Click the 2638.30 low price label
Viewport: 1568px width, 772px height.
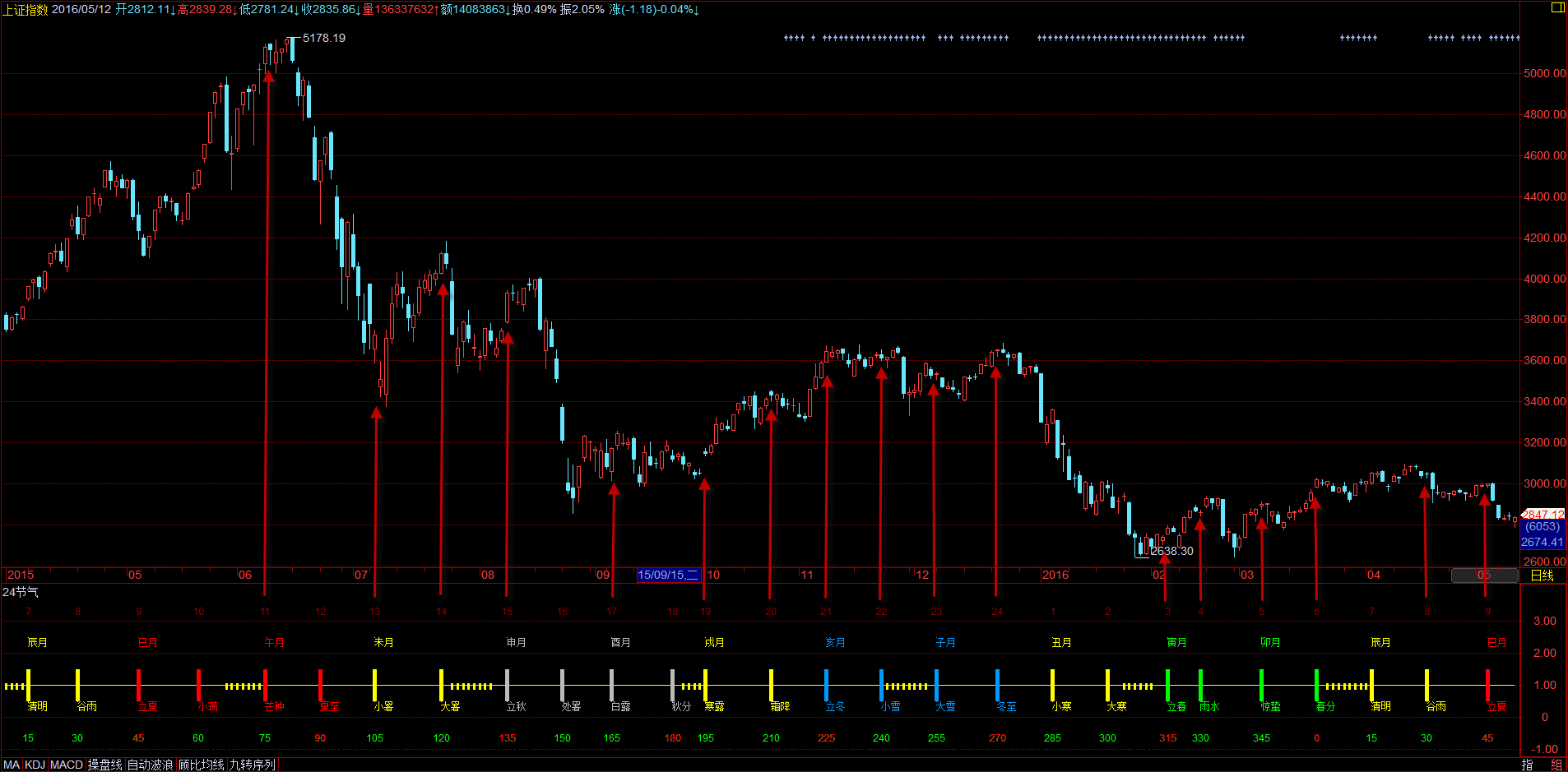[x=1171, y=551]
